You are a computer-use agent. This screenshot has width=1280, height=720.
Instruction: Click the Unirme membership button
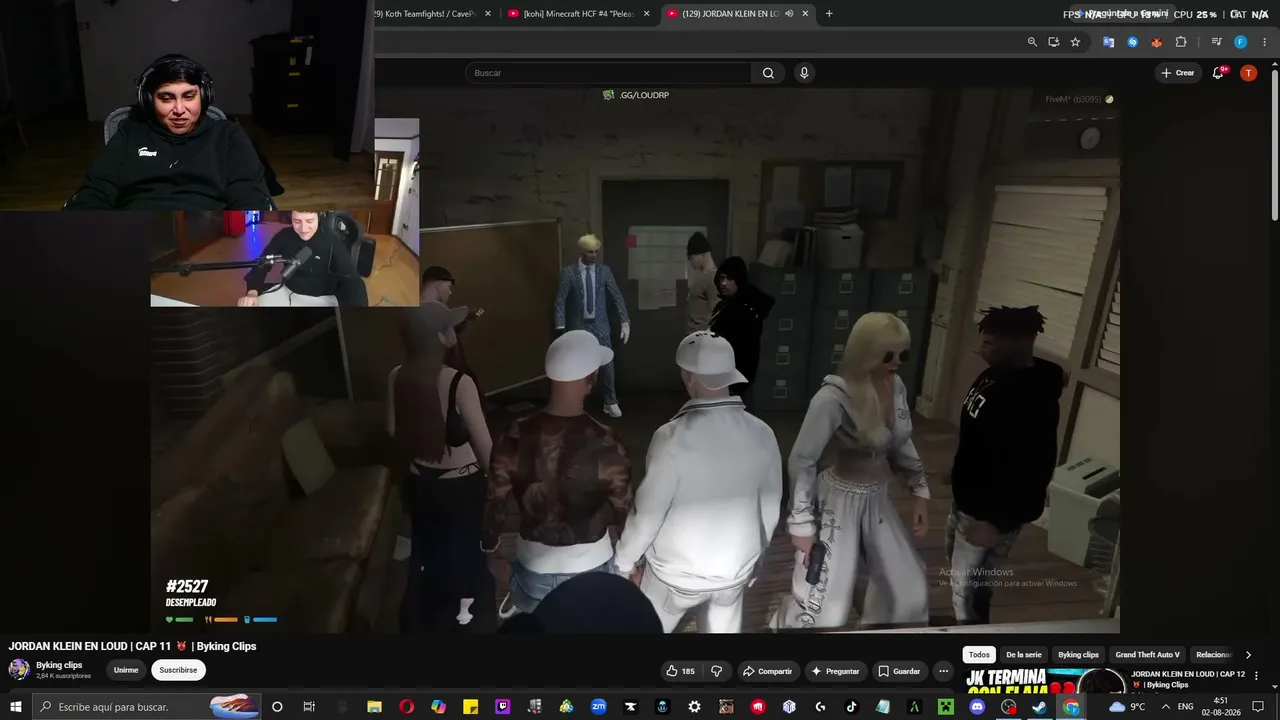[126, 670]
